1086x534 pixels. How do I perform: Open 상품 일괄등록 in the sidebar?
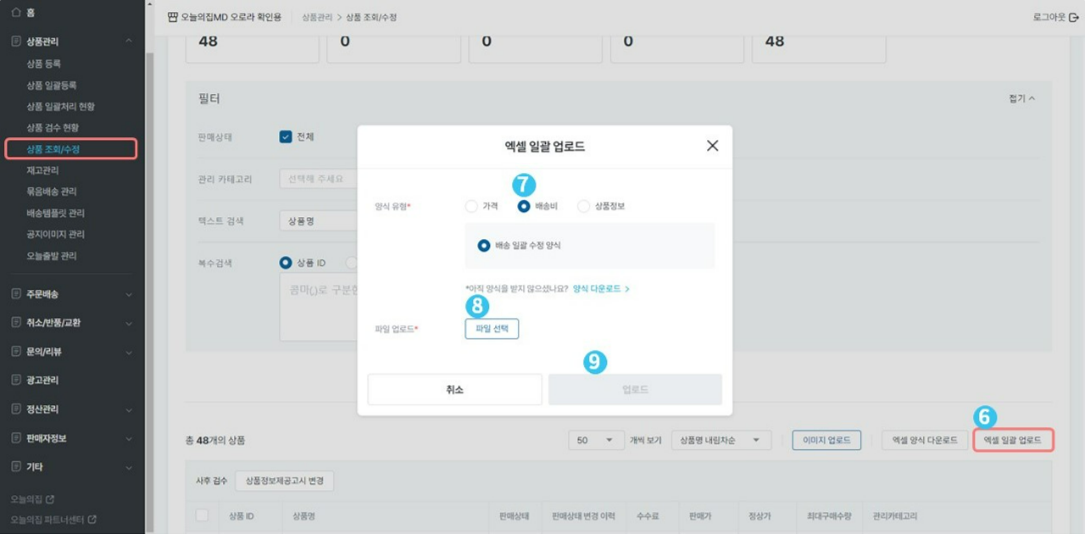52,86
